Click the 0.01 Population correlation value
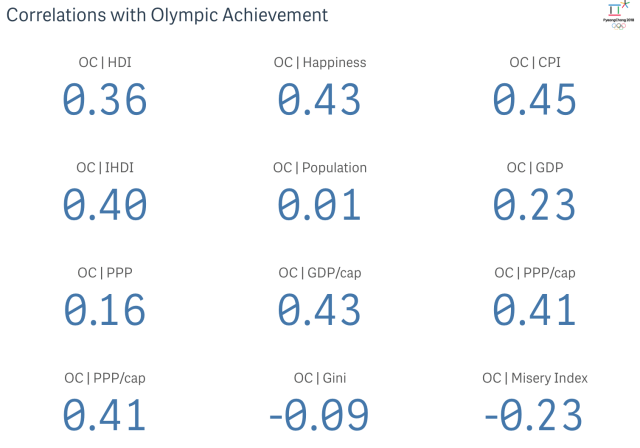640x448 pixels. [320, 205]
